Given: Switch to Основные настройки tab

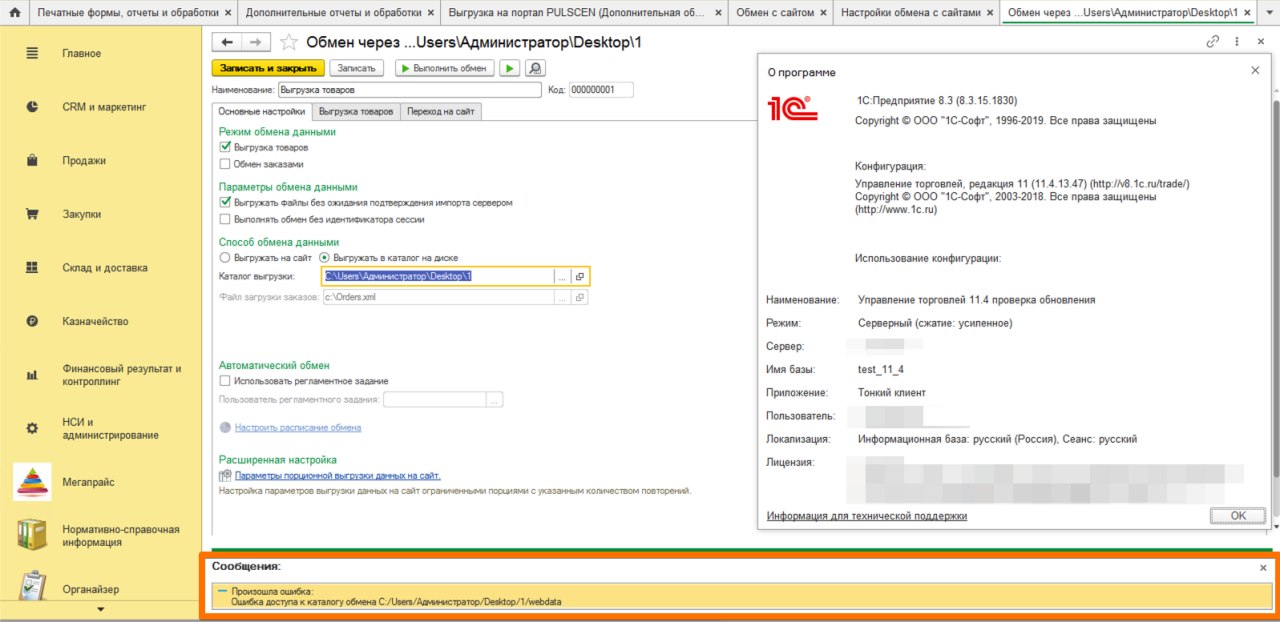Looking at the screenshot, I should pos(262,112).
